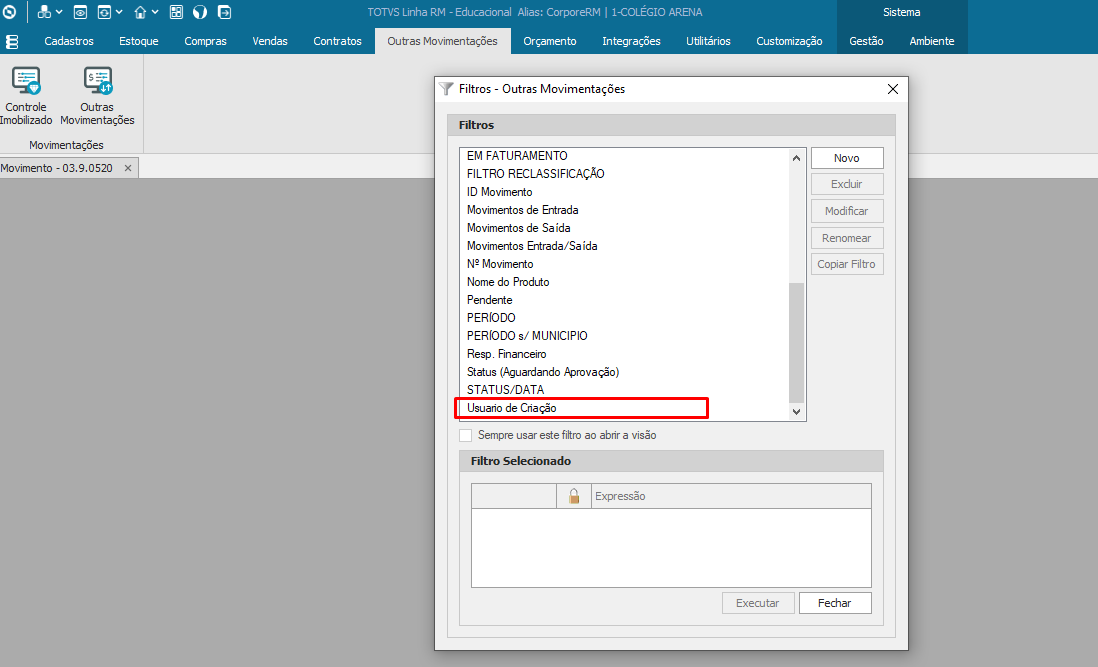Click the four-squares grid icon in toolbar
Image resolution: width=1098 pixels, height=667 pixels.
(176, 12)
